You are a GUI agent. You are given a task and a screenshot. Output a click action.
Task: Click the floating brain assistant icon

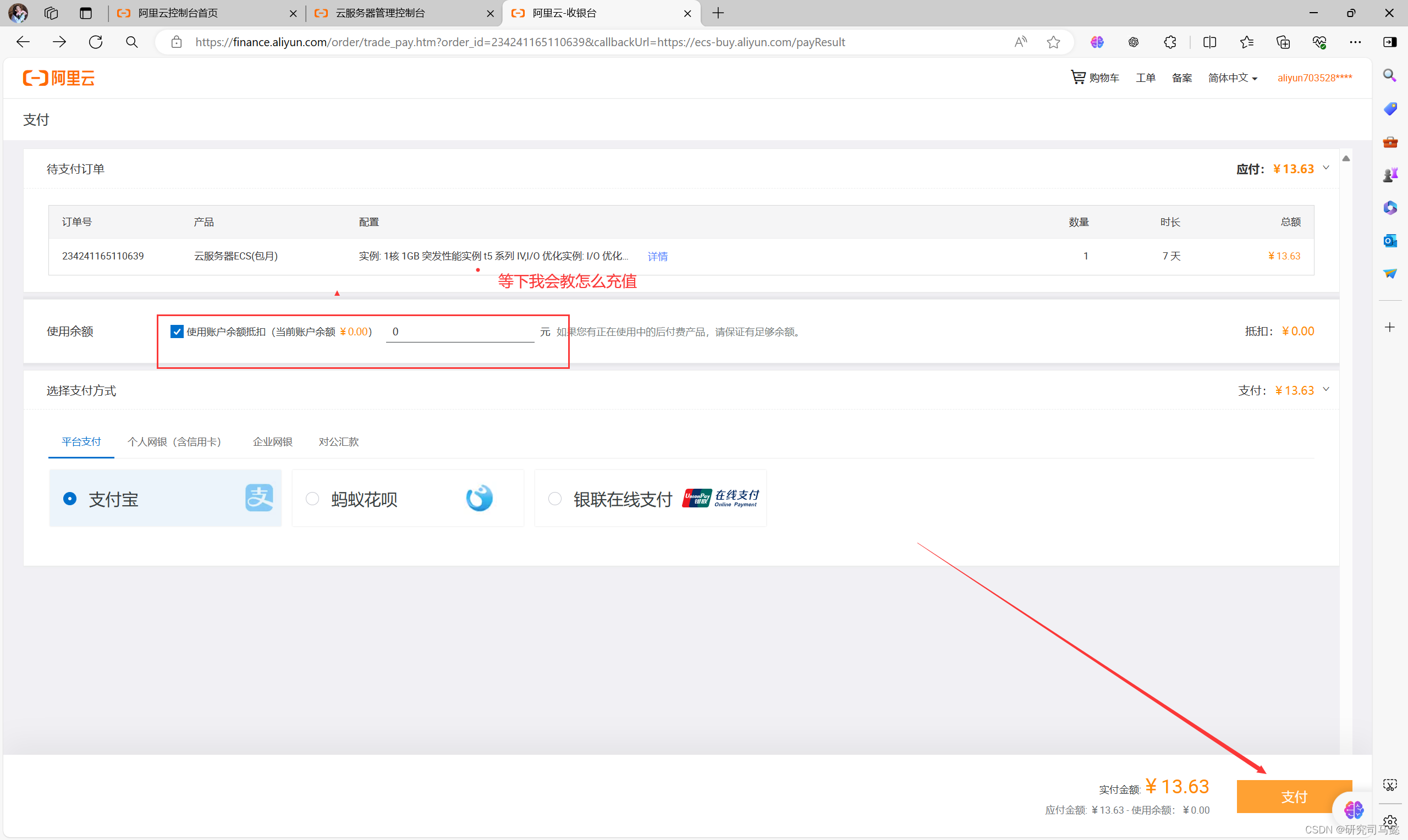[1354, 809]
